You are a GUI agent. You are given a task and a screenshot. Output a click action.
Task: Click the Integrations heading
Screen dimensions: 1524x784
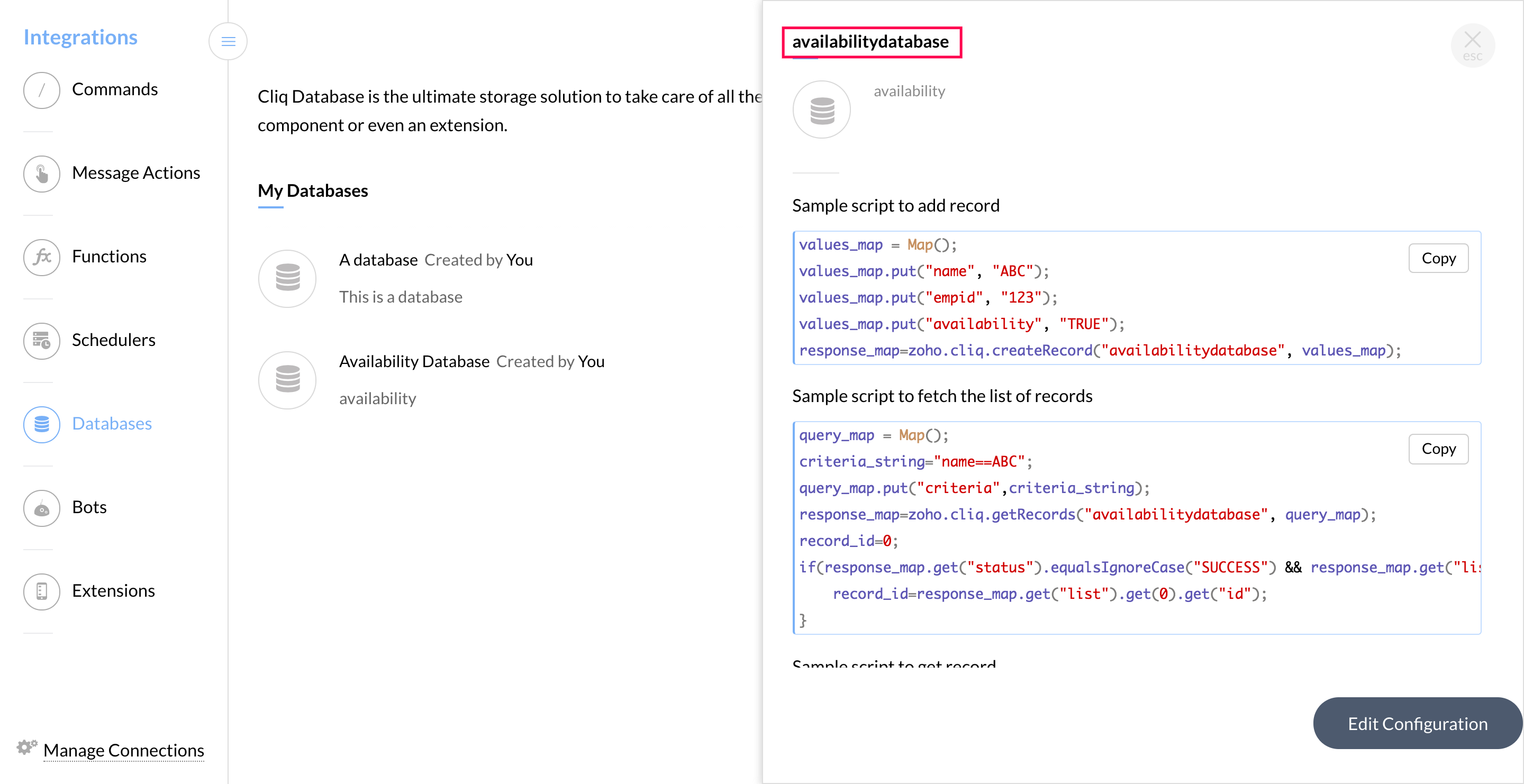tap(80, 37)
